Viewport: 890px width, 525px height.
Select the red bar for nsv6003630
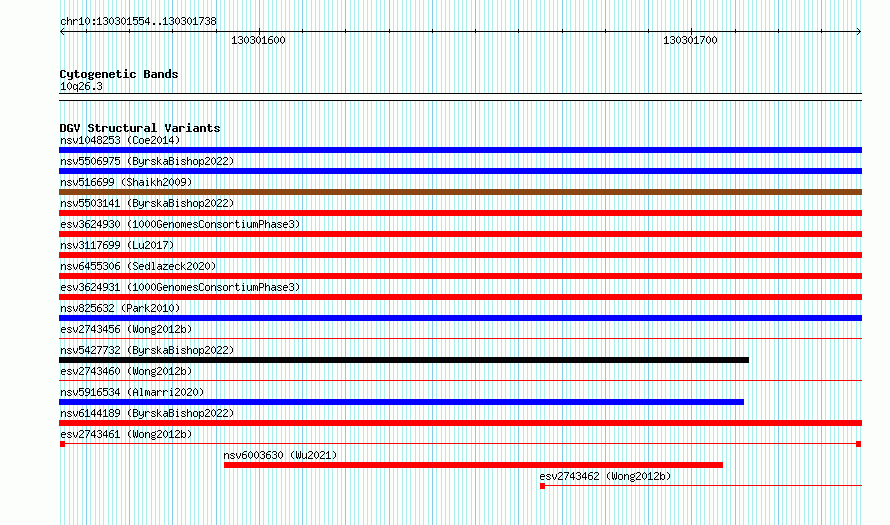[x=473, y=465]
